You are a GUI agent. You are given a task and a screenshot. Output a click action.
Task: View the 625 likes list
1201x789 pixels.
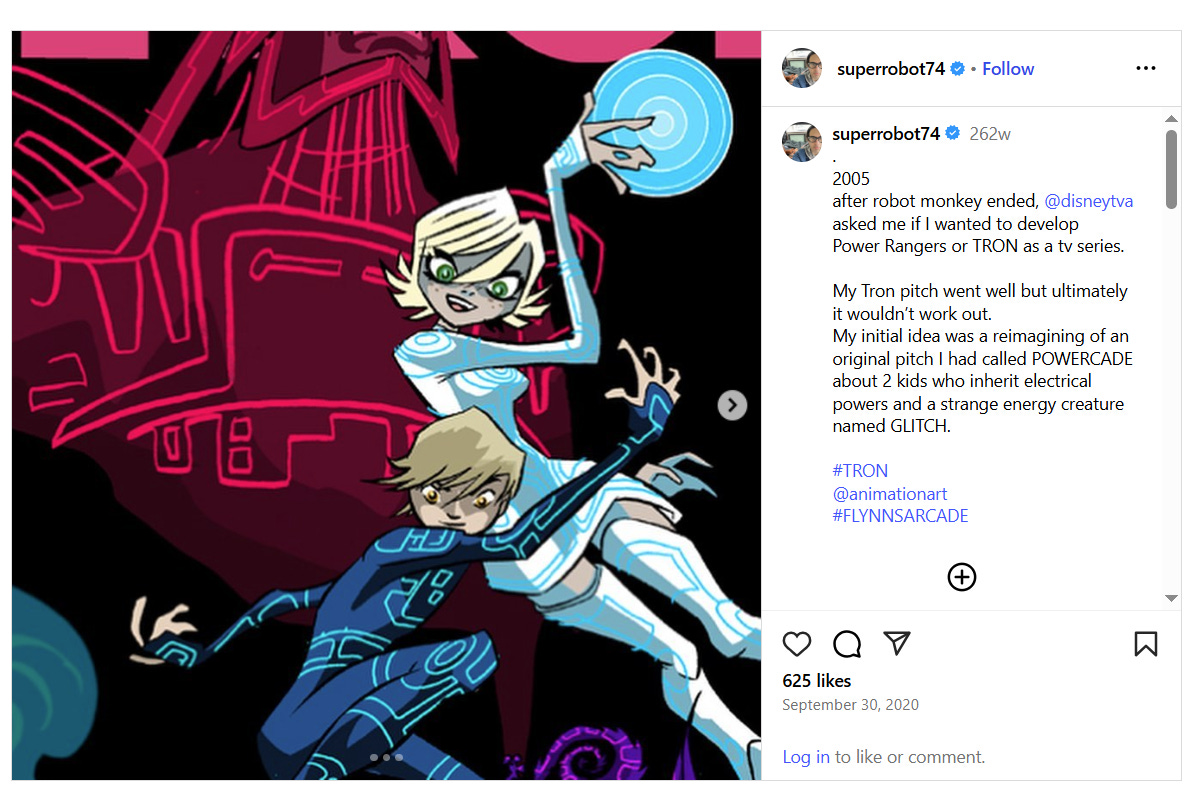click(817, 681)
